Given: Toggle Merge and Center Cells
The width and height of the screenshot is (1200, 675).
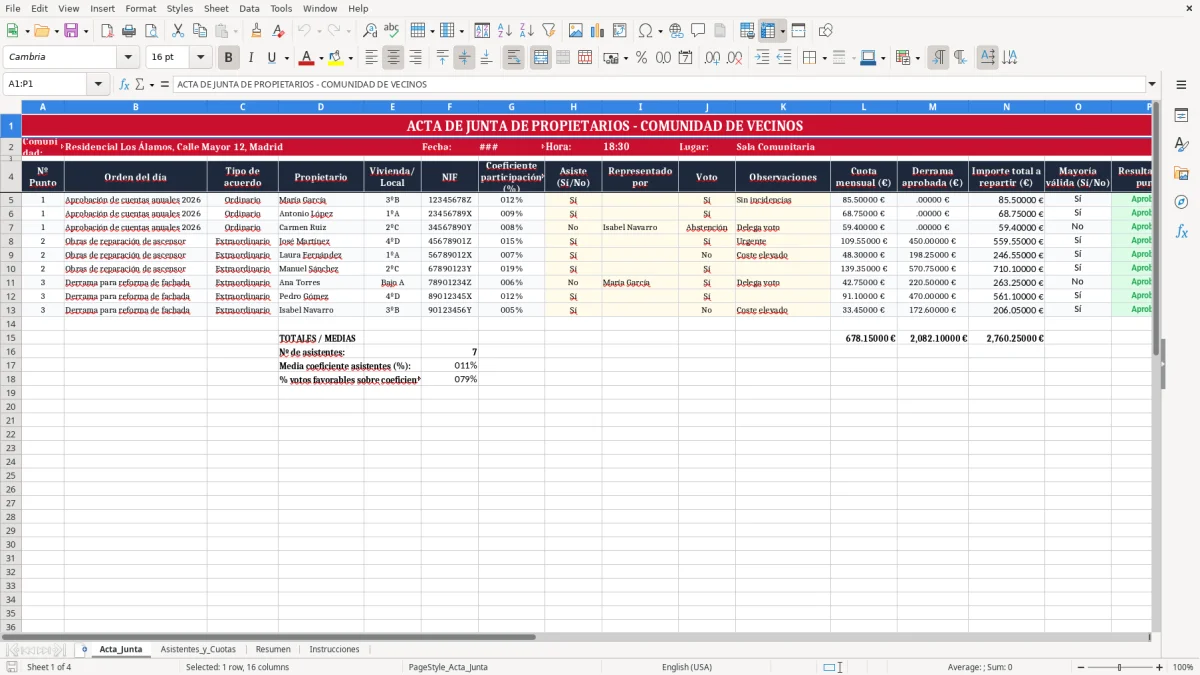Looking at the screenshot, I should click(541, 58).
